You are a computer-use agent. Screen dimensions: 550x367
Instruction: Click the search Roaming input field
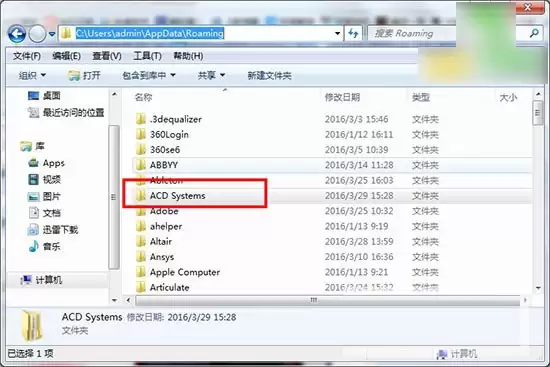(412, 34)
